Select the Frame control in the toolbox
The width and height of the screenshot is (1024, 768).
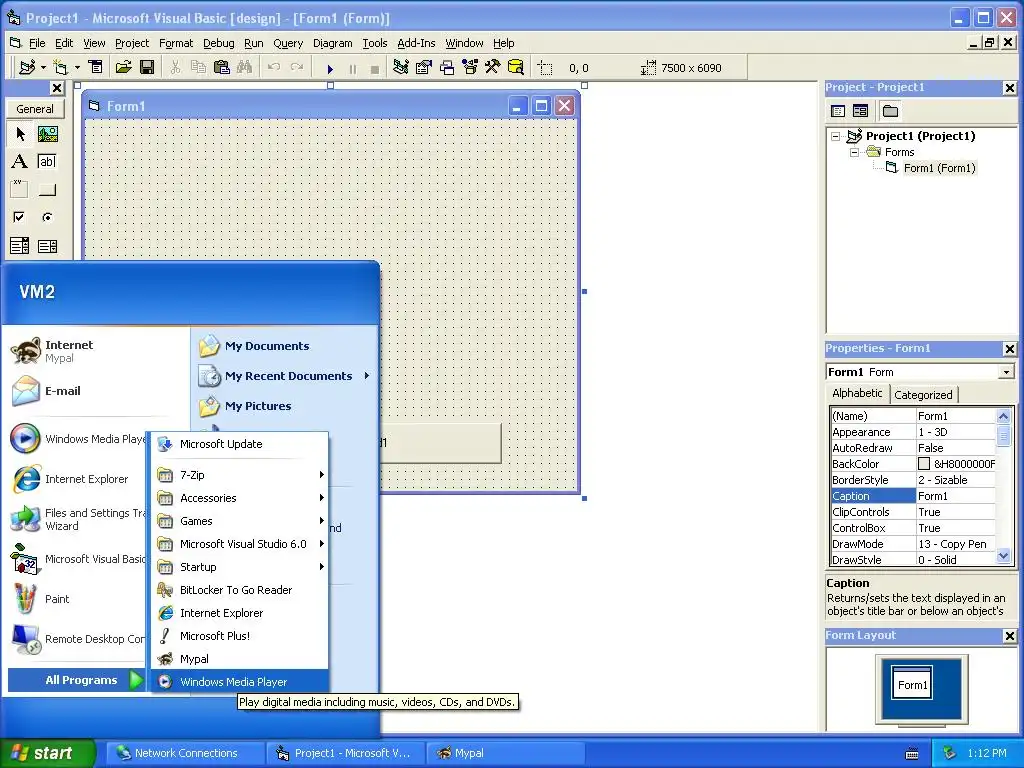[20, 190]
